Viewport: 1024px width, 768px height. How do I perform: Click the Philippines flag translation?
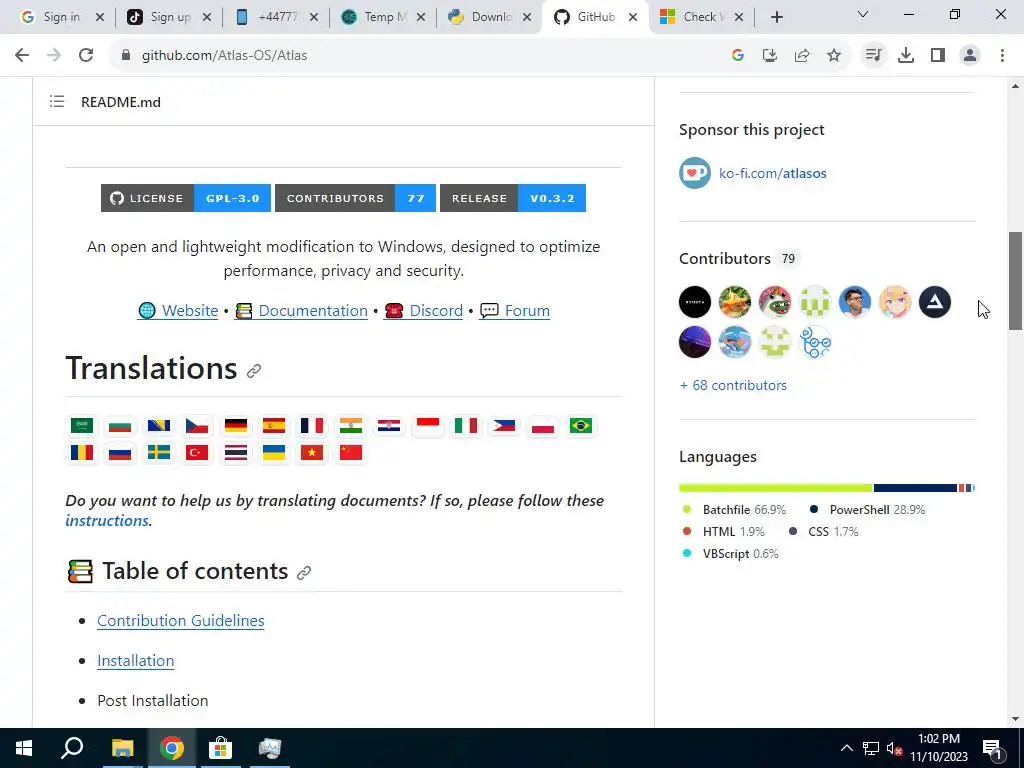point(504,426)
